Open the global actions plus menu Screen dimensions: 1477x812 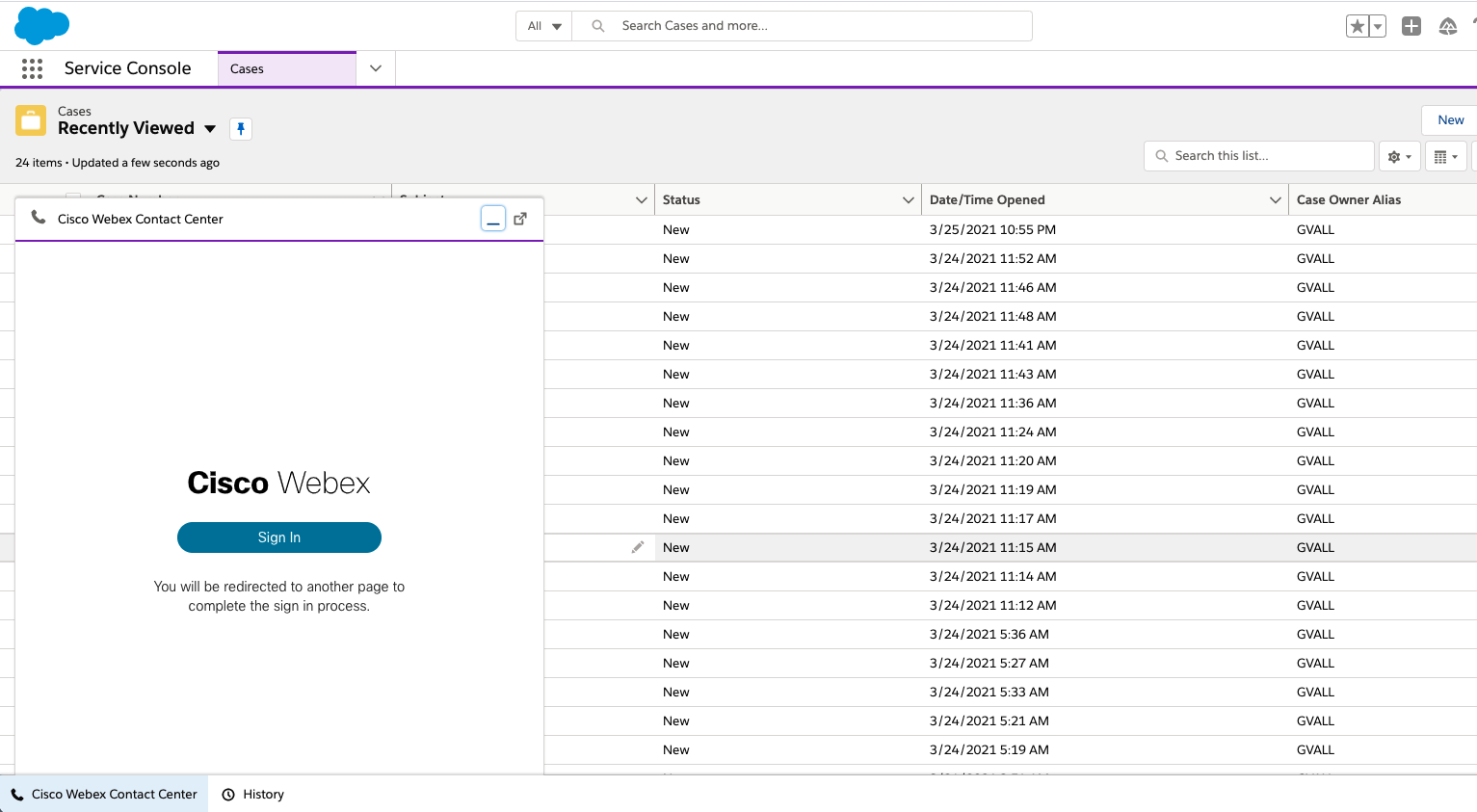[x=1411, y=27]
